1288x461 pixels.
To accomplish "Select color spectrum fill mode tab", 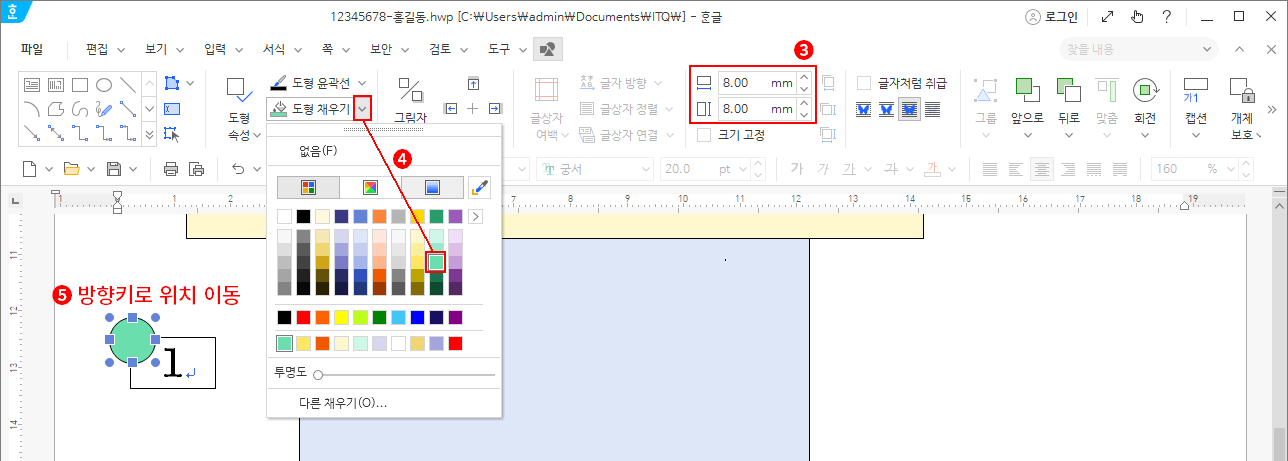I will tap(369, 187).
